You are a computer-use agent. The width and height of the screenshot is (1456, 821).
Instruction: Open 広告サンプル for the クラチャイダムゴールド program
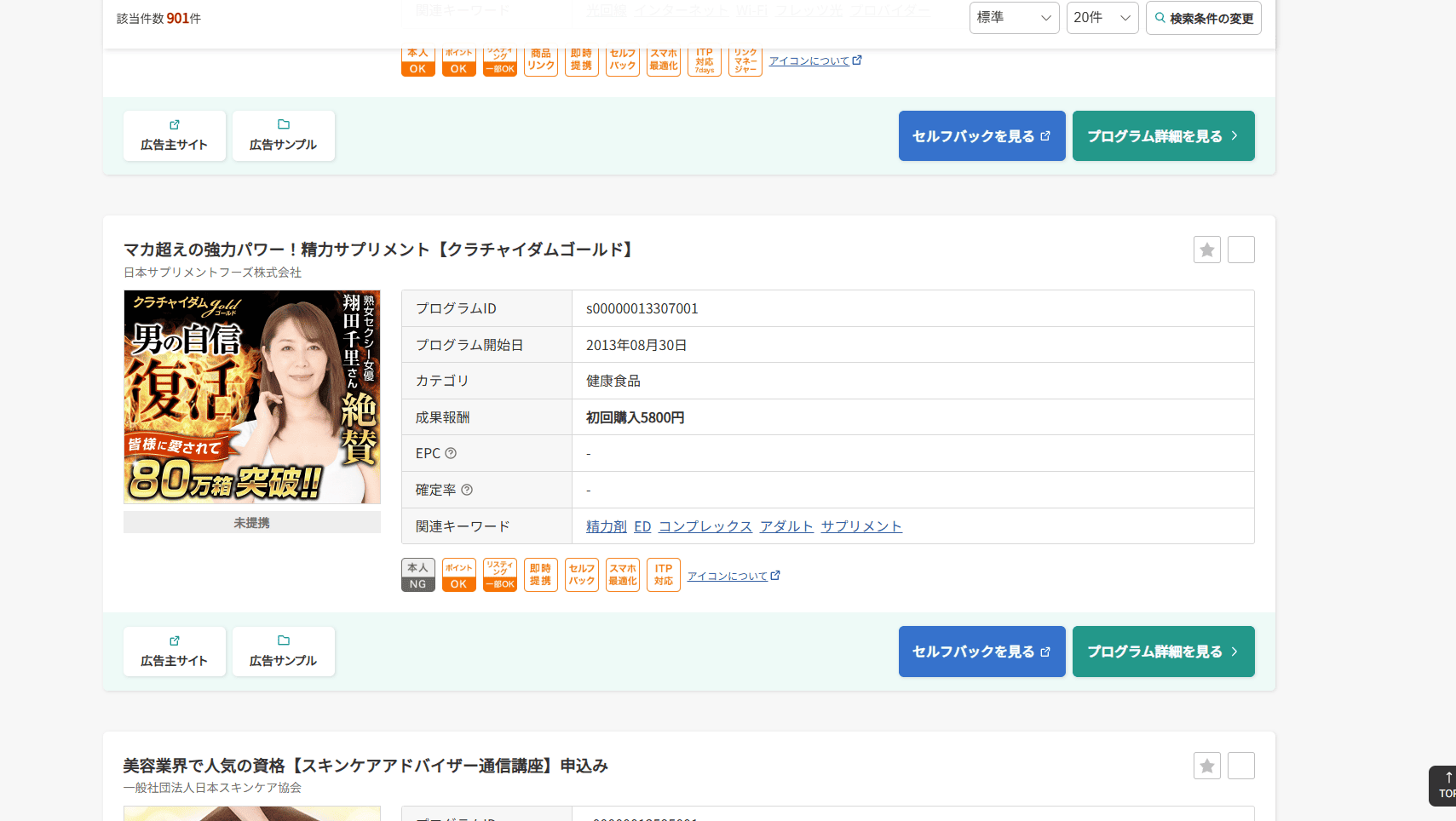pyautogui.click(x=284, y=652)
